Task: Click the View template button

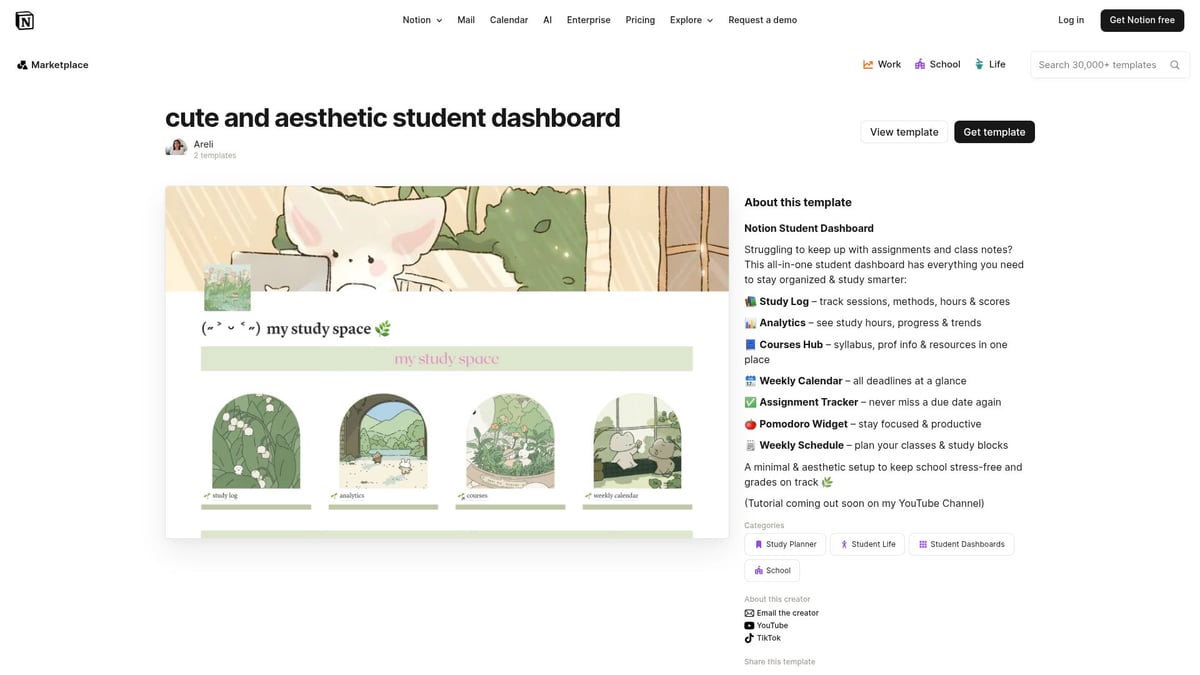Action: tap(903, 131)
